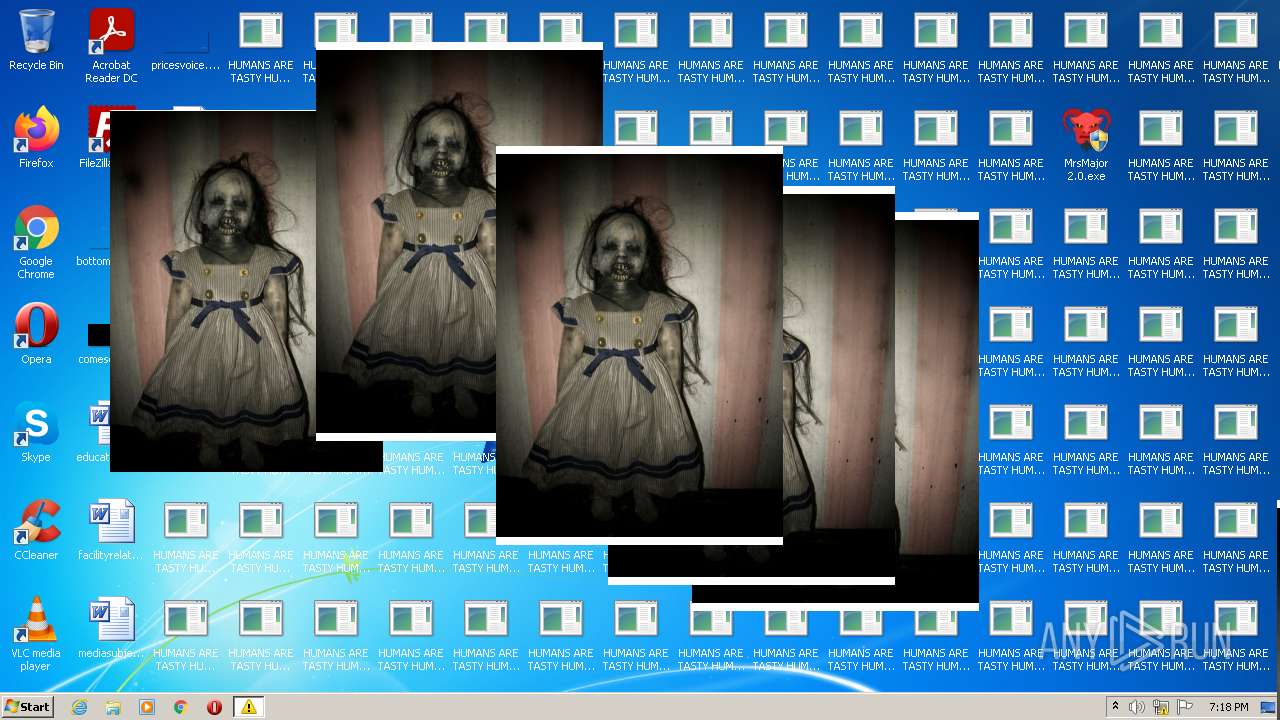Select the partially covered FileZilla shortcut
The height and width of the screenshot is (720, 1280).
[96, 138]
